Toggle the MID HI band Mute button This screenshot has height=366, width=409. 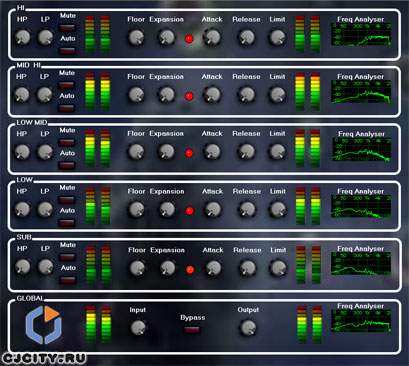point(66,85)
